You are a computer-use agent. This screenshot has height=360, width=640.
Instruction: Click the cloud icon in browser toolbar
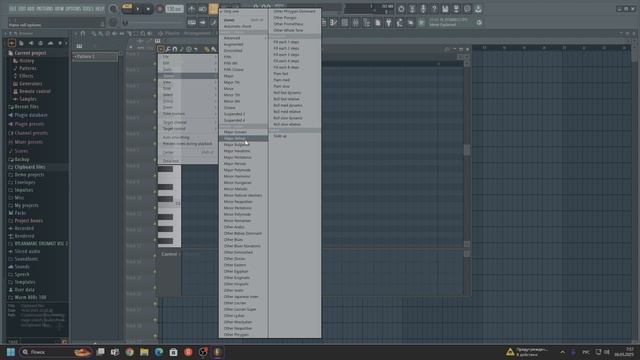coord(50,43)
